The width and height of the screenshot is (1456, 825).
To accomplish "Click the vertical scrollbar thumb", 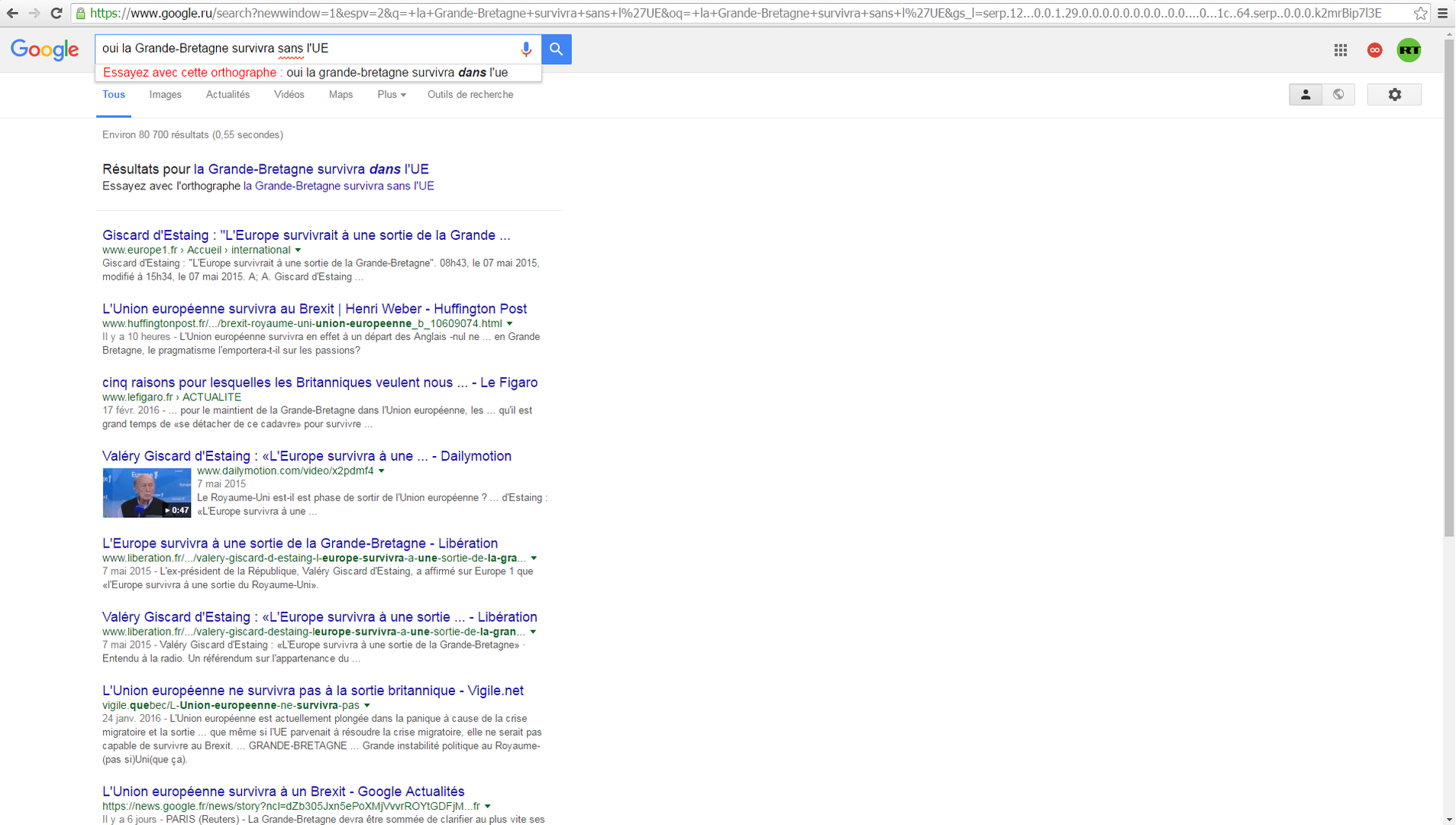I will click(x=1448, y=287).
